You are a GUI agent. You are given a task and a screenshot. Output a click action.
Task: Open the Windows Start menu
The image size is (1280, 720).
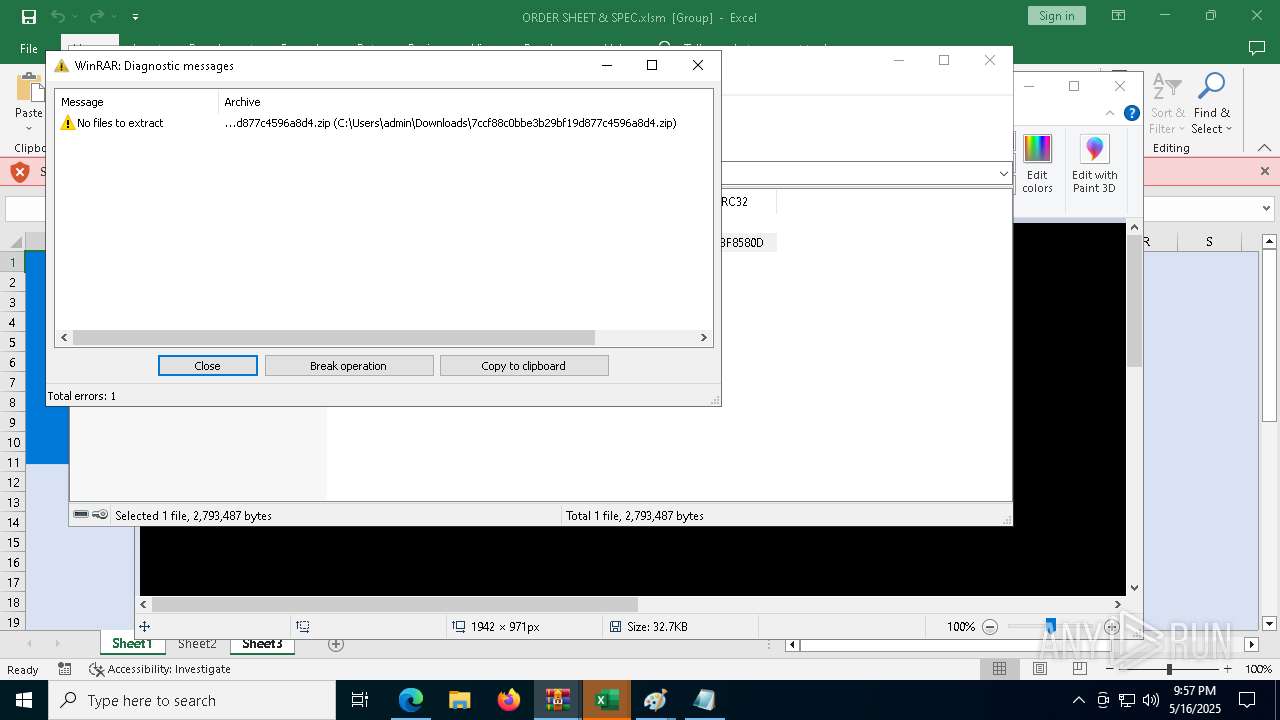click(24, 700)
